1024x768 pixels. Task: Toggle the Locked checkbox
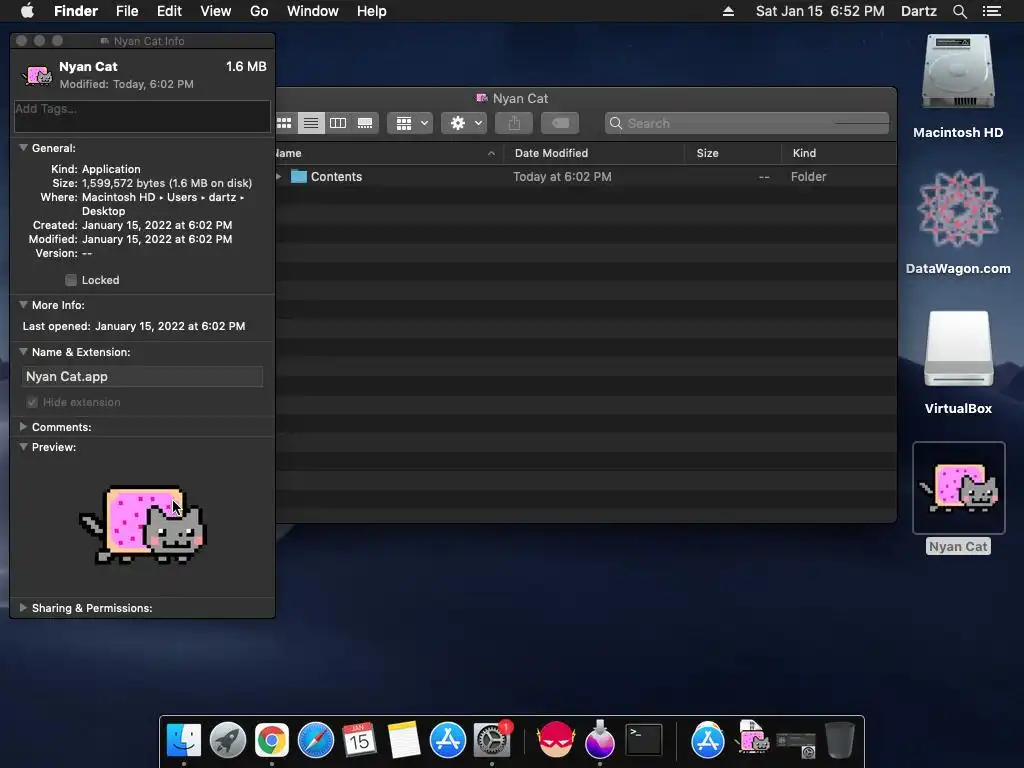tap(71, 280)
